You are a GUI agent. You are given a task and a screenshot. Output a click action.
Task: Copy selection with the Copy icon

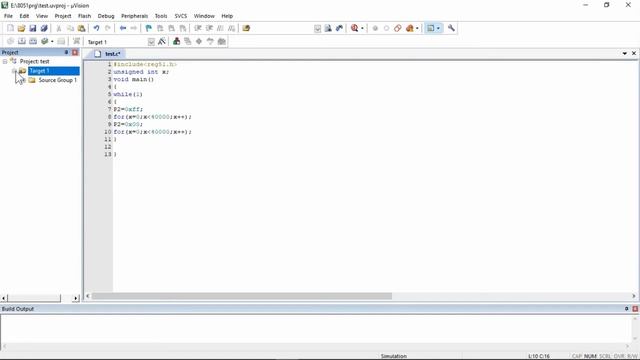70,28
